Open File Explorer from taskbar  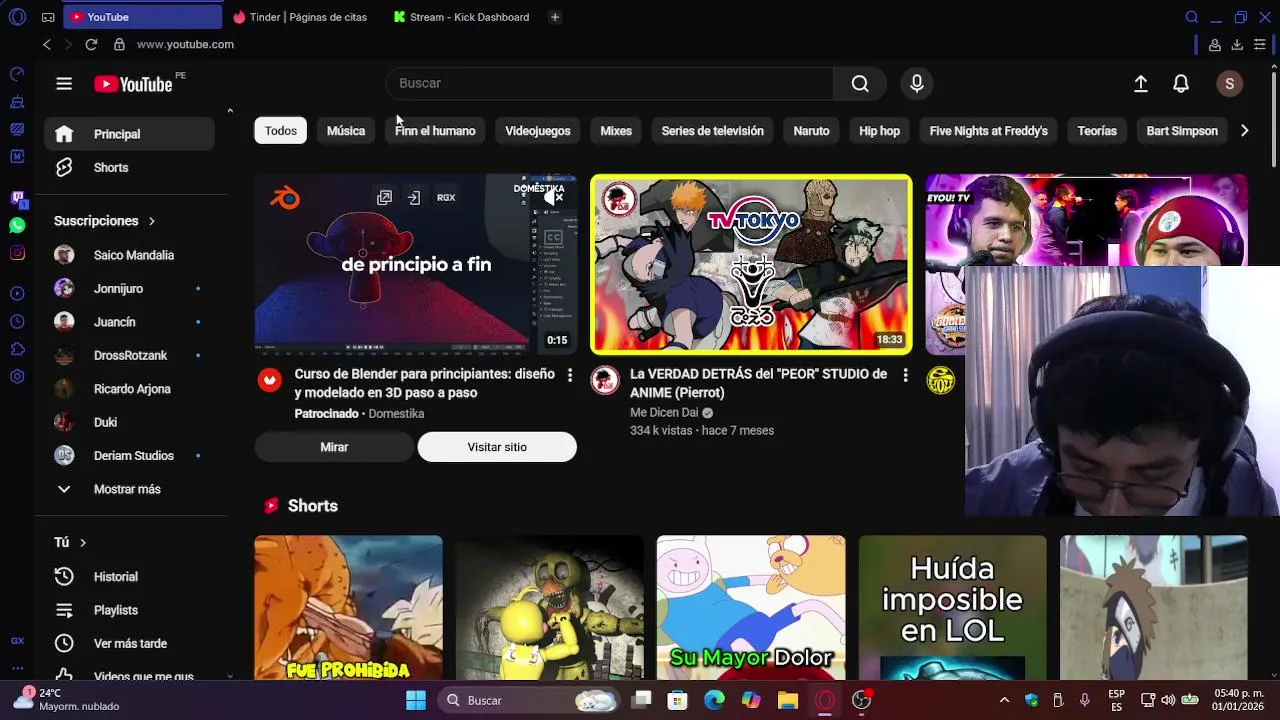coord(788,700)
